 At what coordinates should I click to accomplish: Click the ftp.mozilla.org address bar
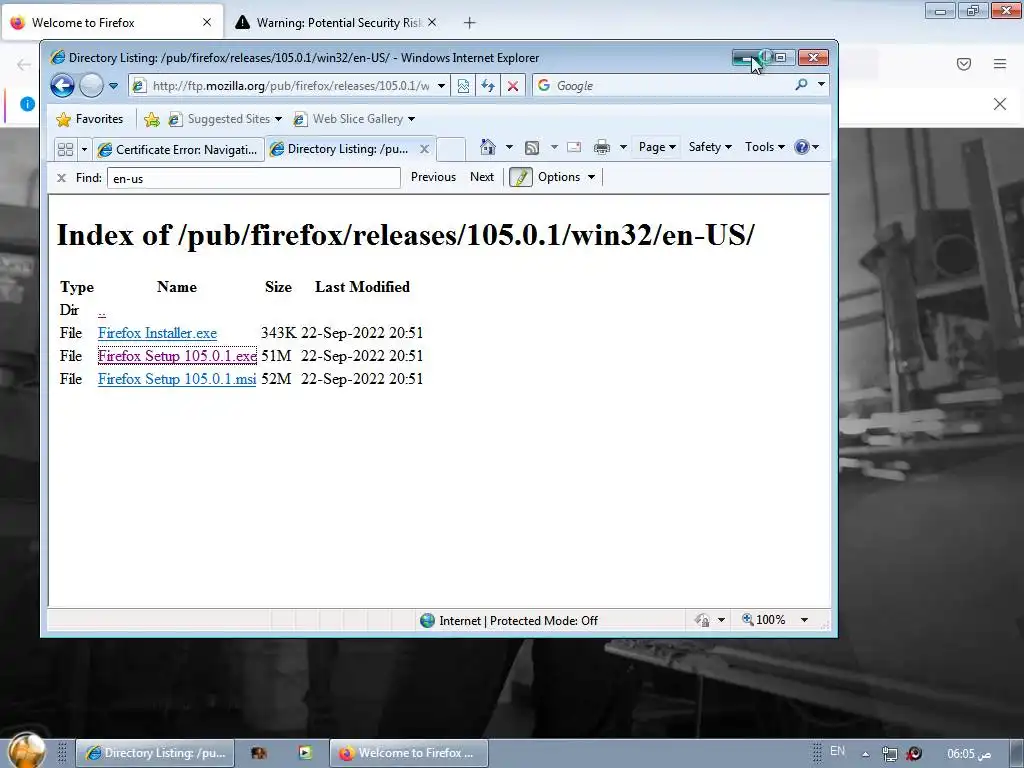click(x=283, y=86)
